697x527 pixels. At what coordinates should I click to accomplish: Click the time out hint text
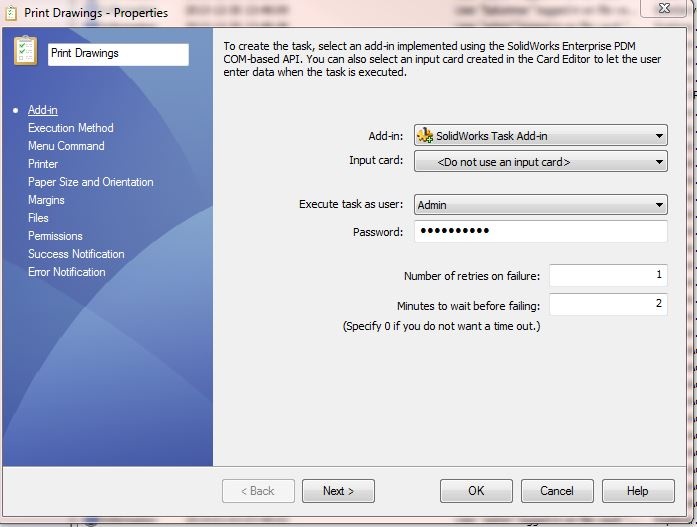441,326
